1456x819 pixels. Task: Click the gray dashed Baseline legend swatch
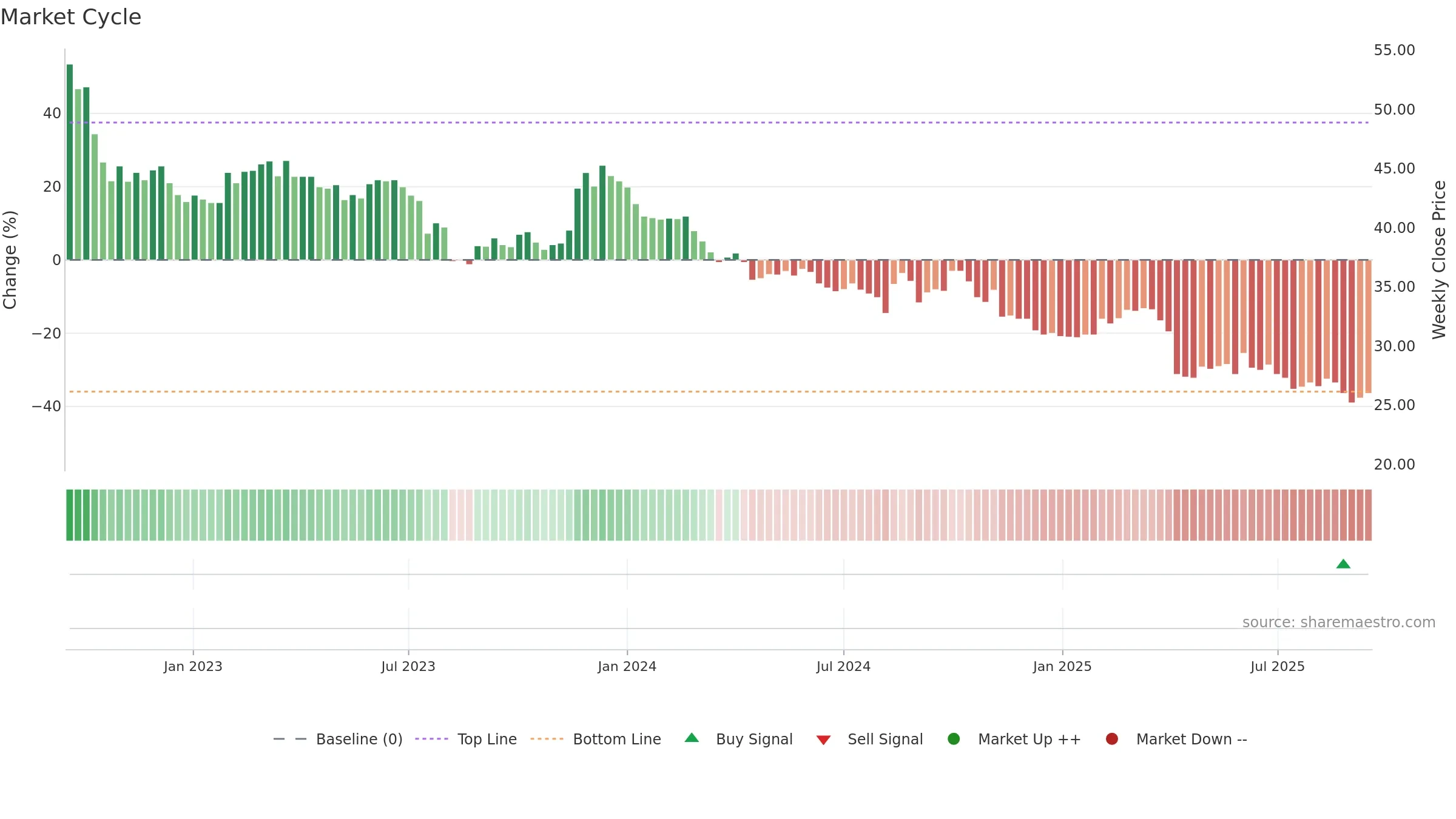[290, 739]
